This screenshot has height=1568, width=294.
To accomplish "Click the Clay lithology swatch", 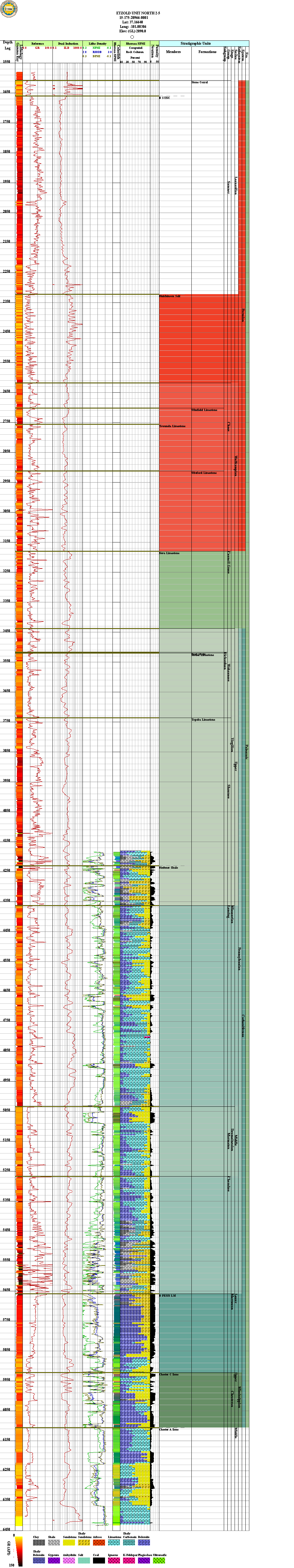I will pos(39,1543).
